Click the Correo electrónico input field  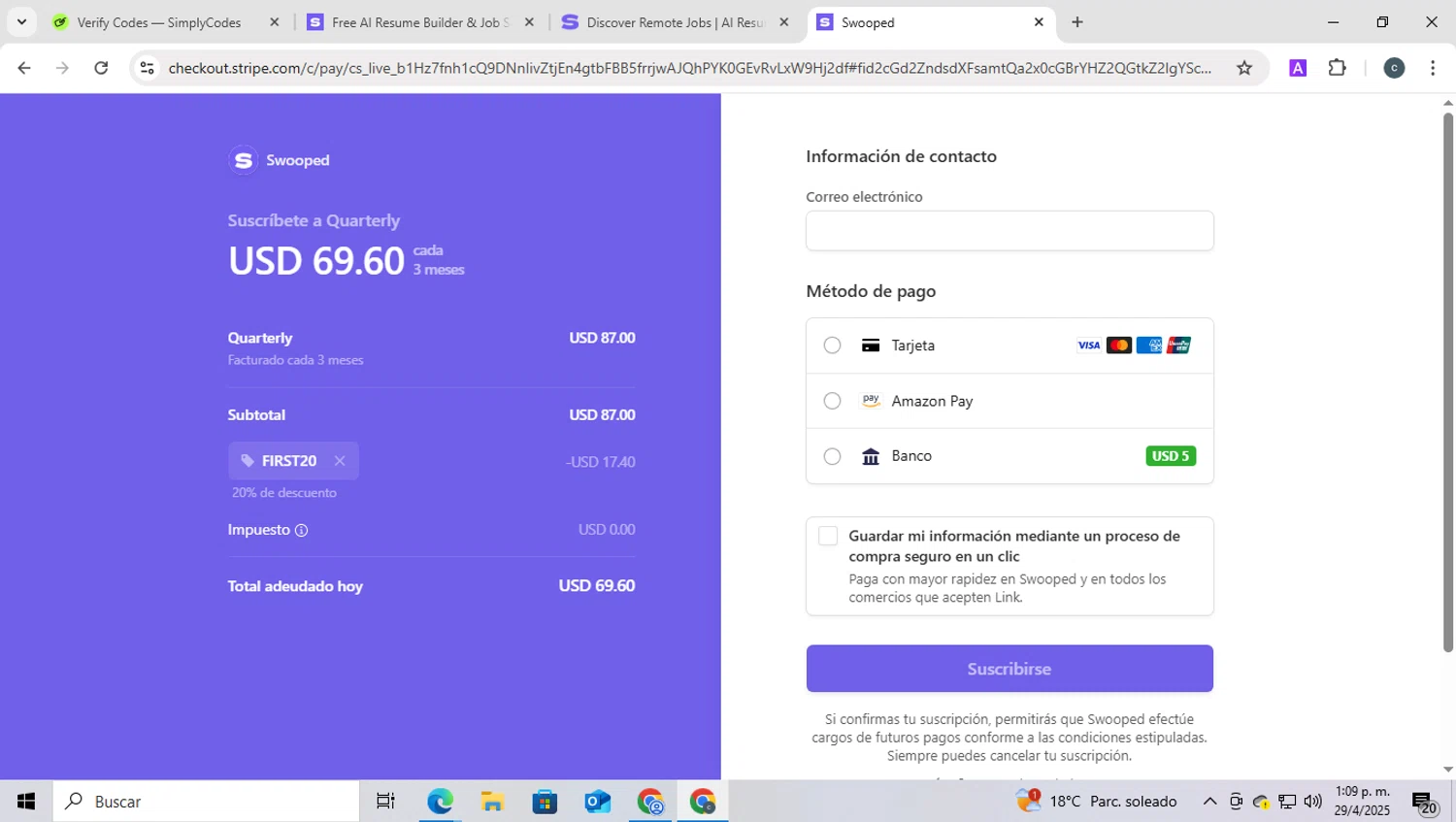[1009, 231]
